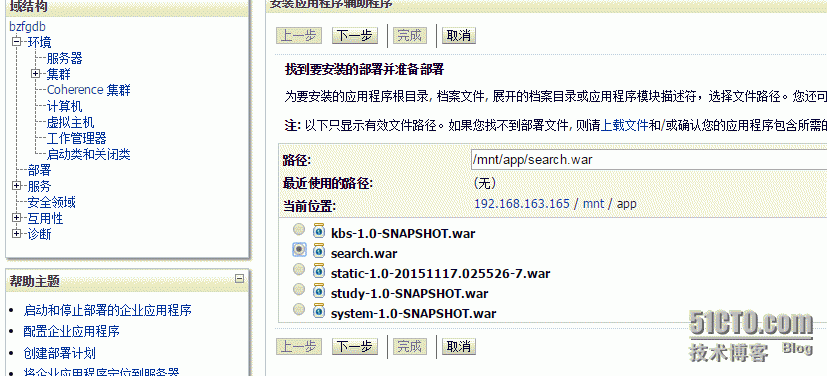Expand the 诊断 tree node
Screen dimensions: 827x376
[x=17, y=233]
